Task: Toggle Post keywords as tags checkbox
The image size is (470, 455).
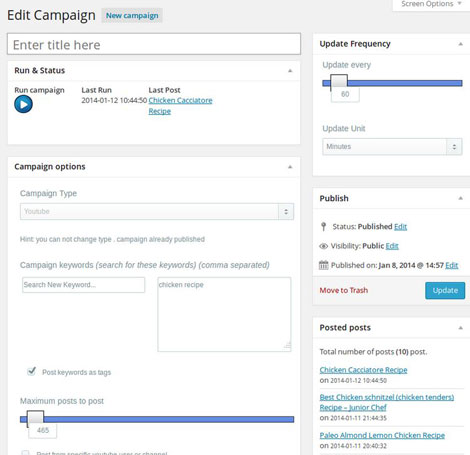Action: pyautogui.click(x=31, y=371)
